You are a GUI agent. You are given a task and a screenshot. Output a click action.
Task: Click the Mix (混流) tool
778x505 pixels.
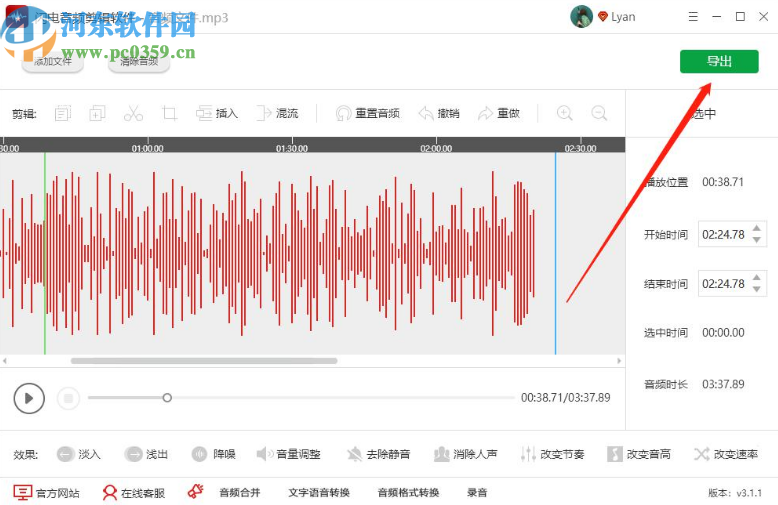click(277, 114)
